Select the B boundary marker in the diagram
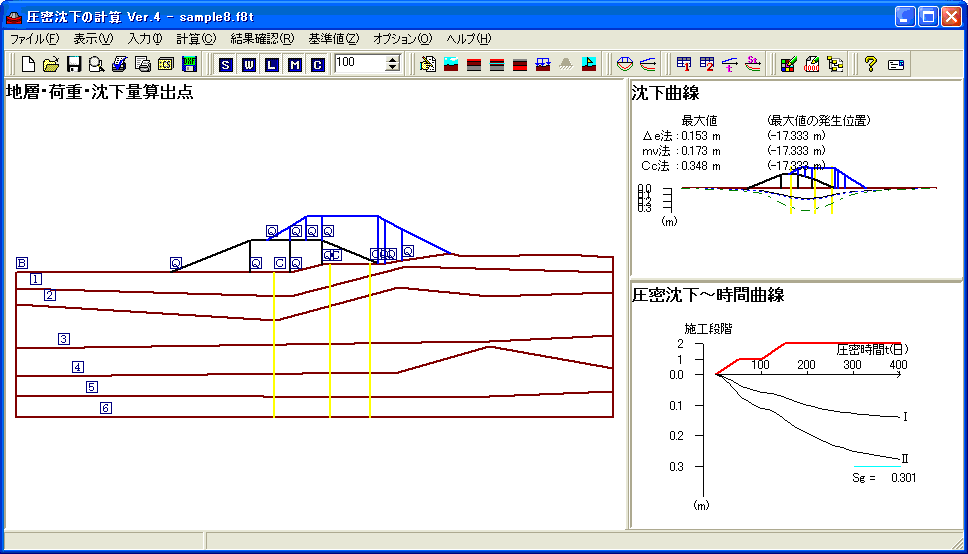 point(22,263)
